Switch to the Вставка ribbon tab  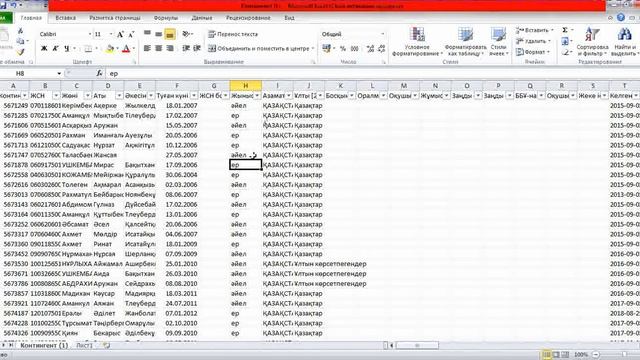point(65,18)
